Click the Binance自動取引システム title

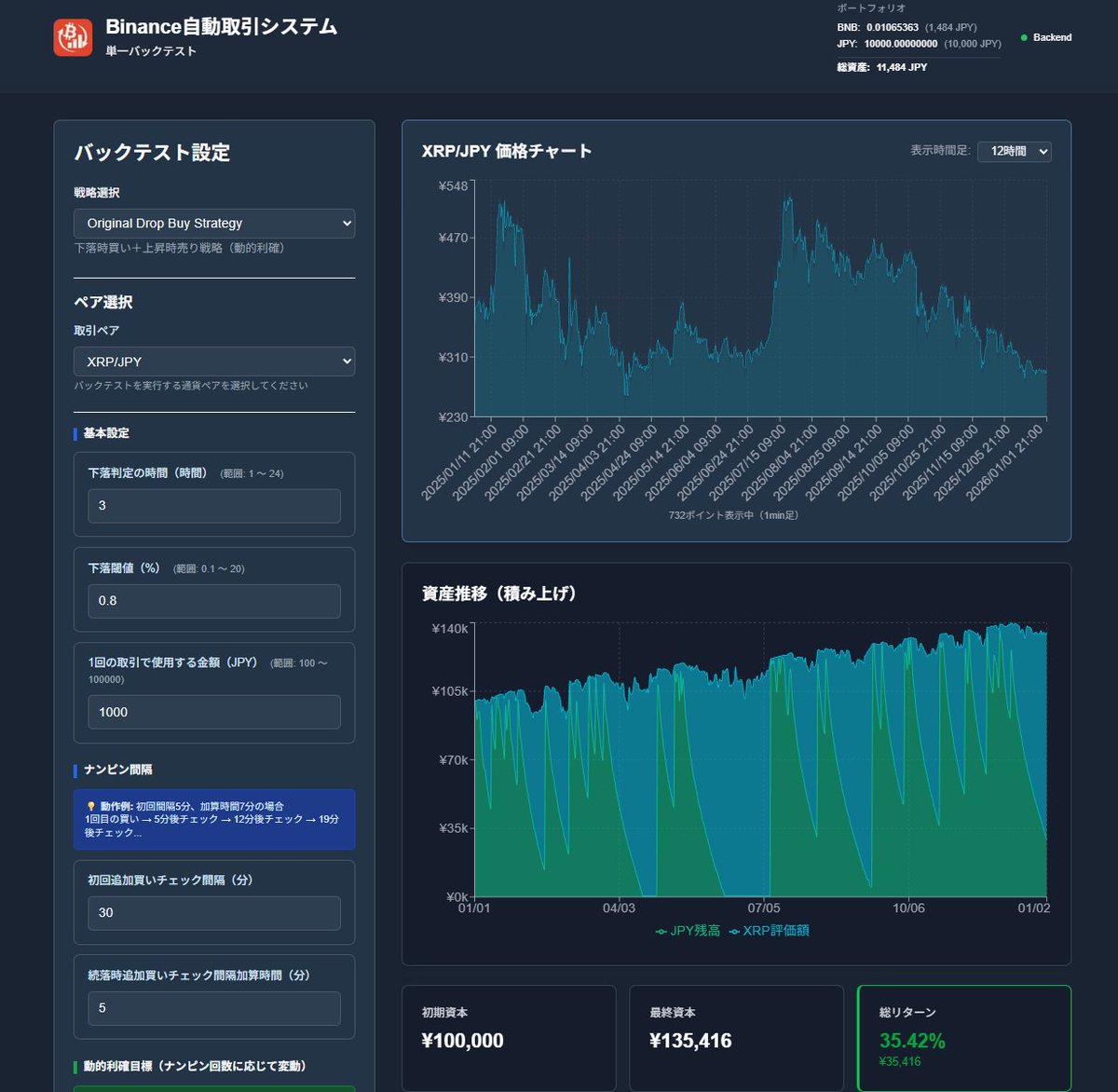222,27
